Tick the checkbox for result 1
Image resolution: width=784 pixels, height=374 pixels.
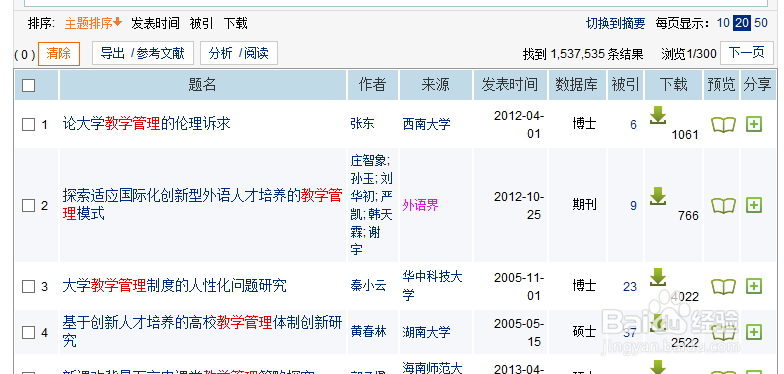pos(28,124)
